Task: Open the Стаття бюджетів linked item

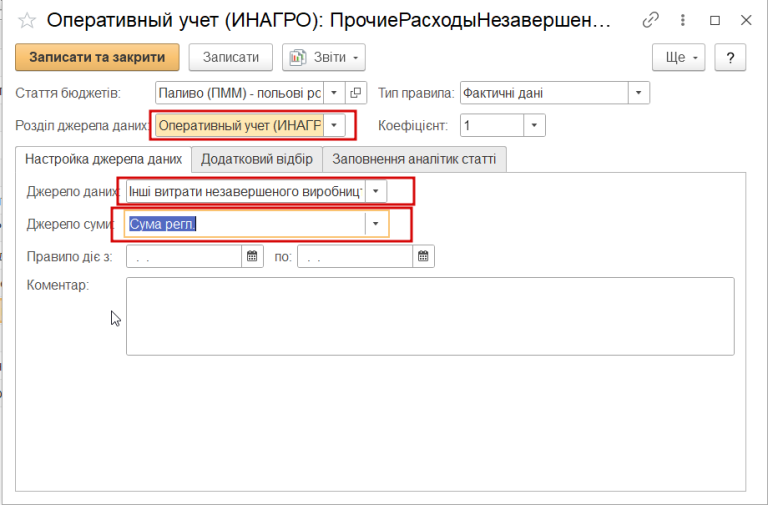Action: pos(356,93)
